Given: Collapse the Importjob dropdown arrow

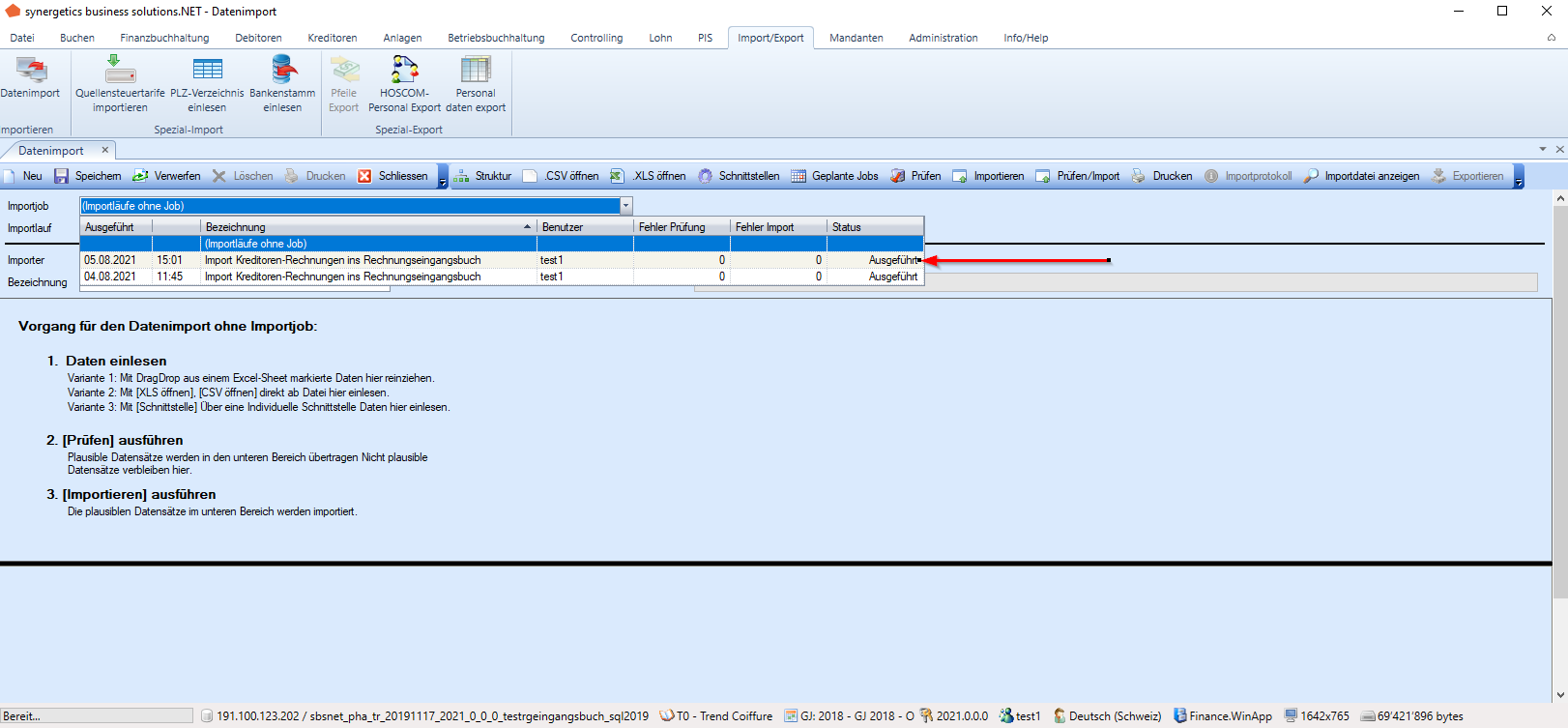Looking at the screenshot, I should 626,206.
